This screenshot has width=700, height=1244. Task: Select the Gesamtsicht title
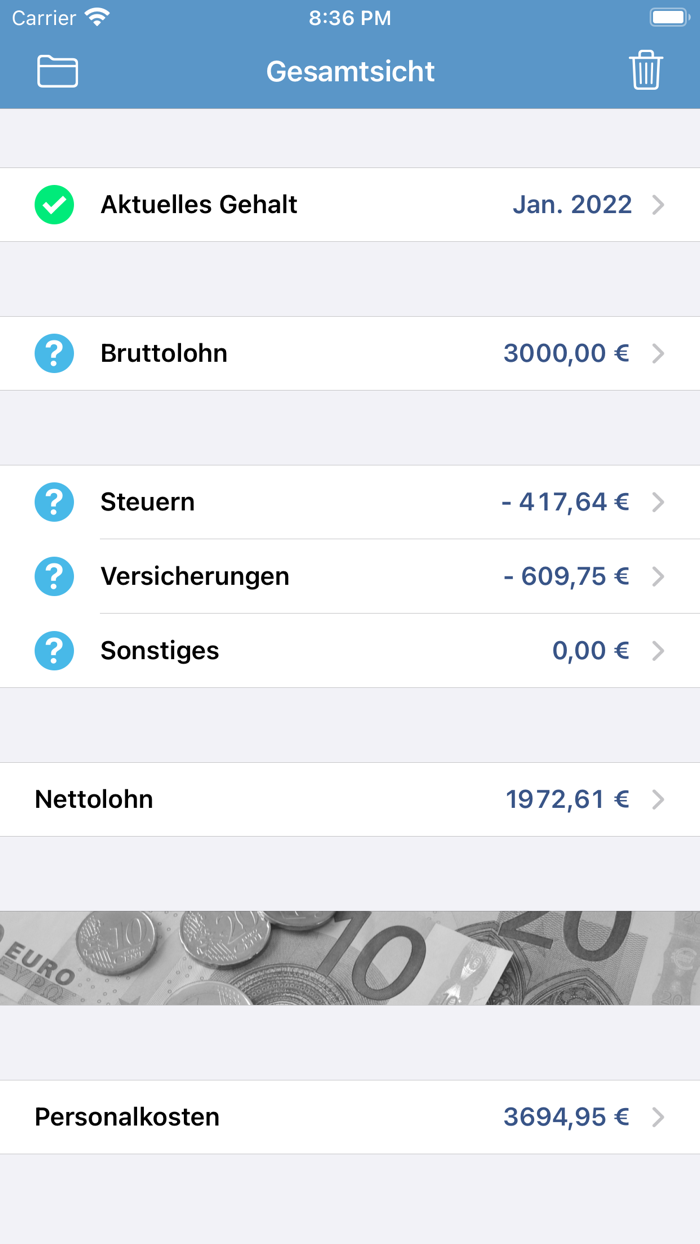pos(350,71)
